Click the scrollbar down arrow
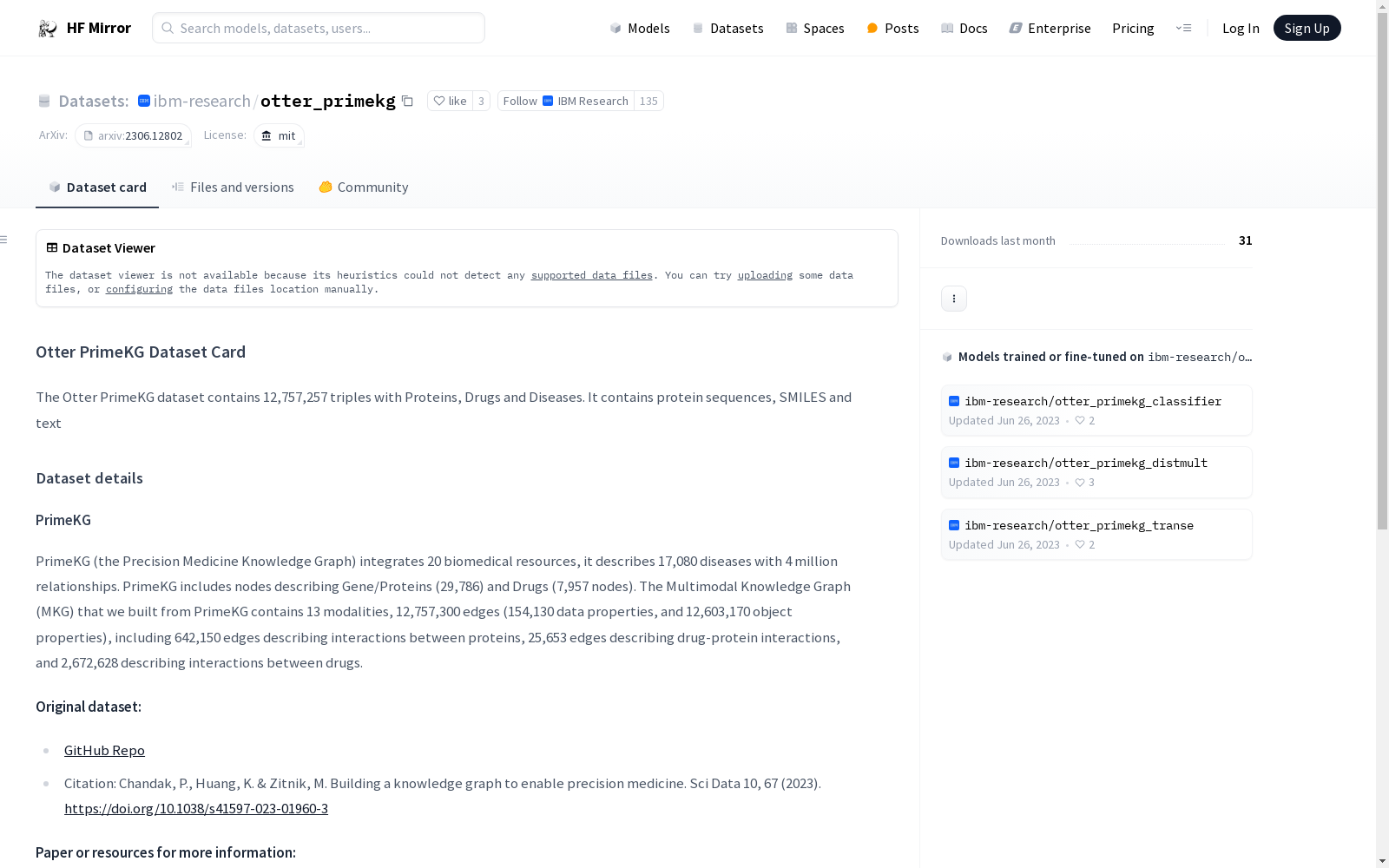 [1382, 861]
